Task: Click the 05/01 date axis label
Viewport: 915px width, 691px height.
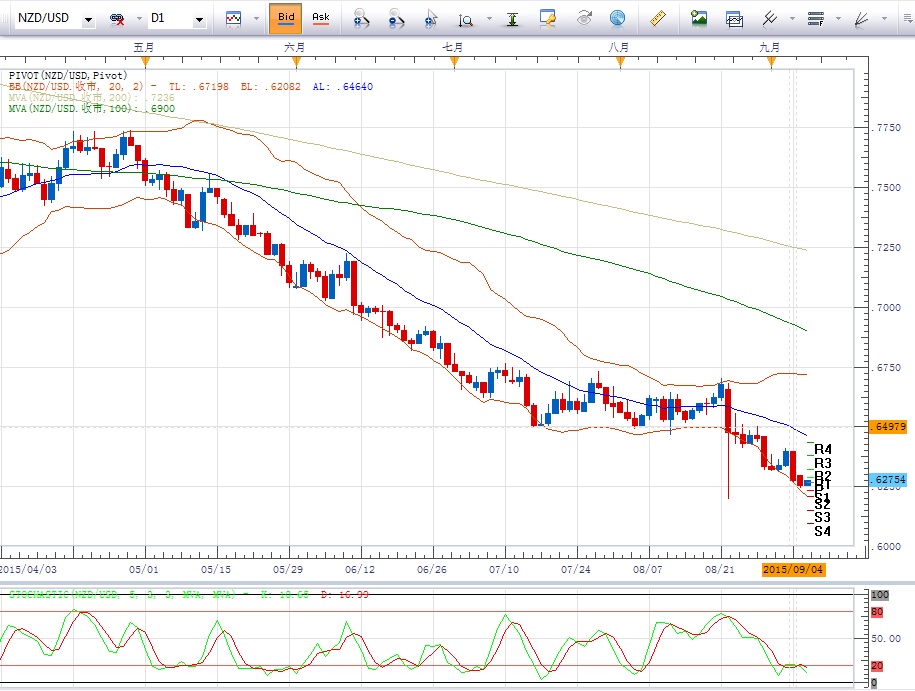Action: (x=144, y=569)
